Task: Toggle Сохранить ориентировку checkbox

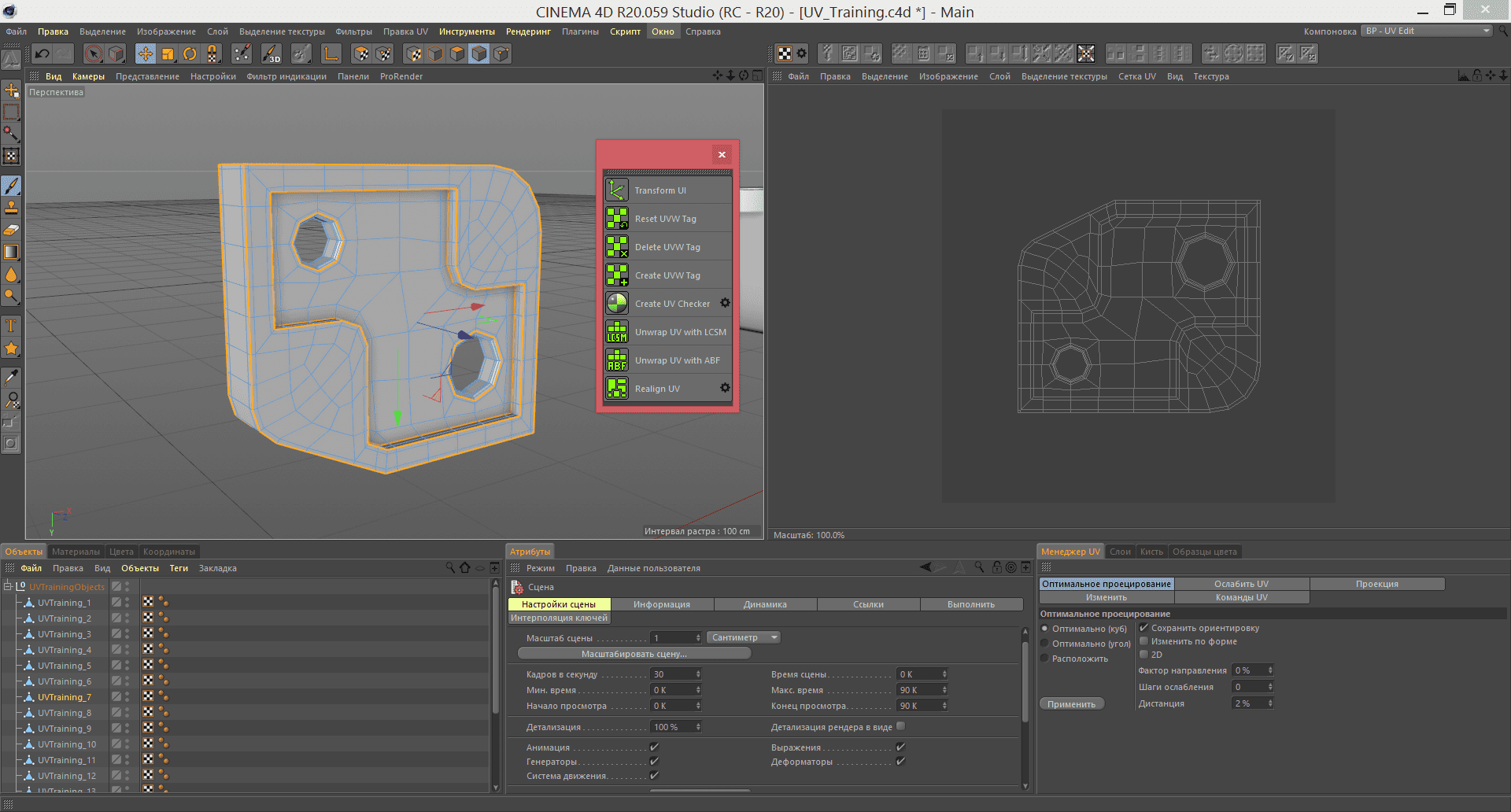Action: pos(1143,628)
